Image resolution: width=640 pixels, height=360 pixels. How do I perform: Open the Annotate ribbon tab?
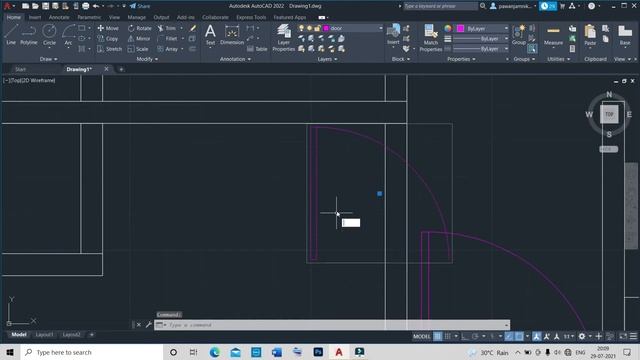click(x=59, y=17)
